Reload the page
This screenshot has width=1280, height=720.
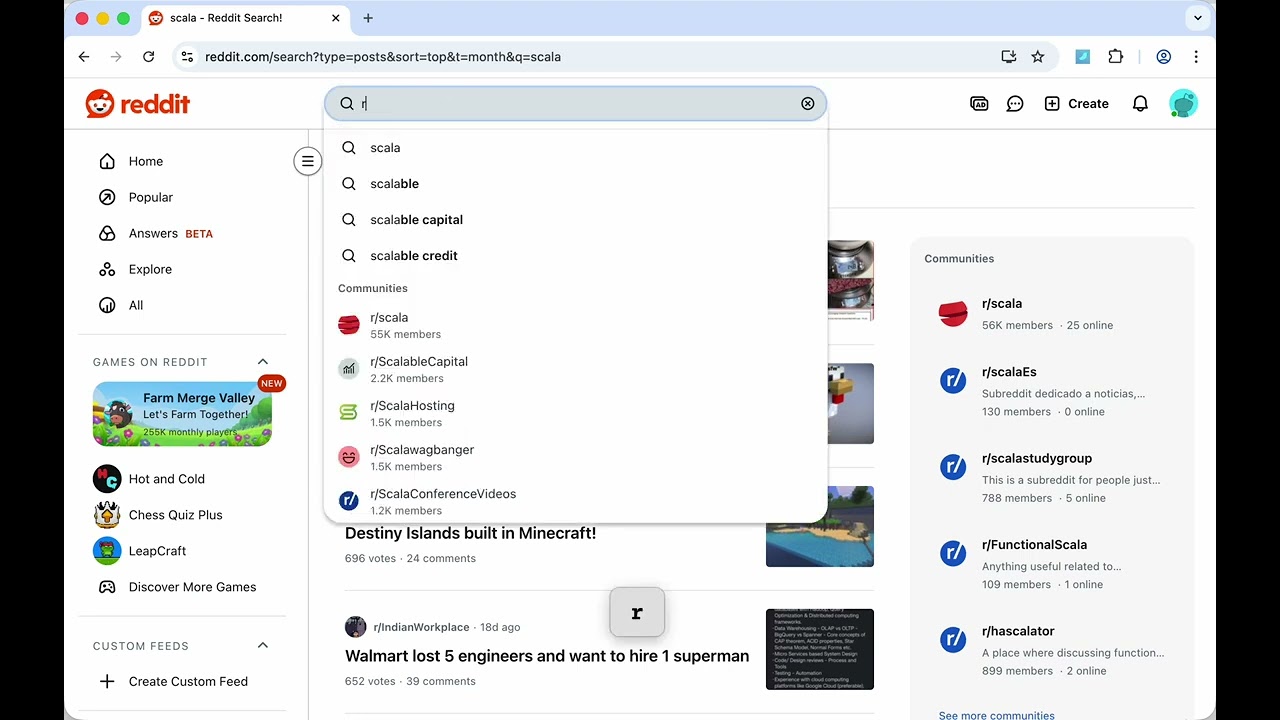pos(148,57)
